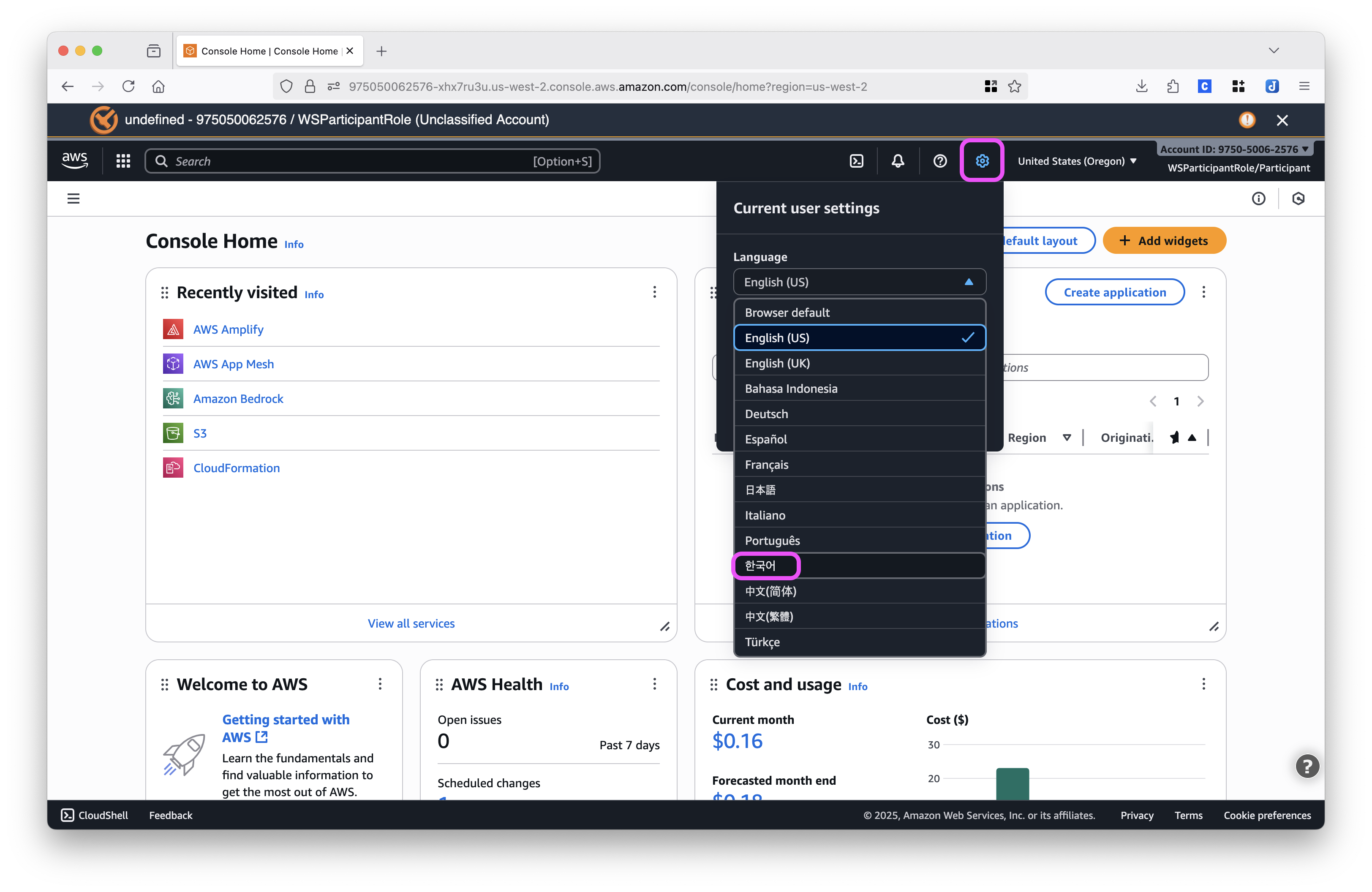Viewport: 1372px width, 892px height.
Task: Open the help question mark menu
Action: [x=939, y=161]
